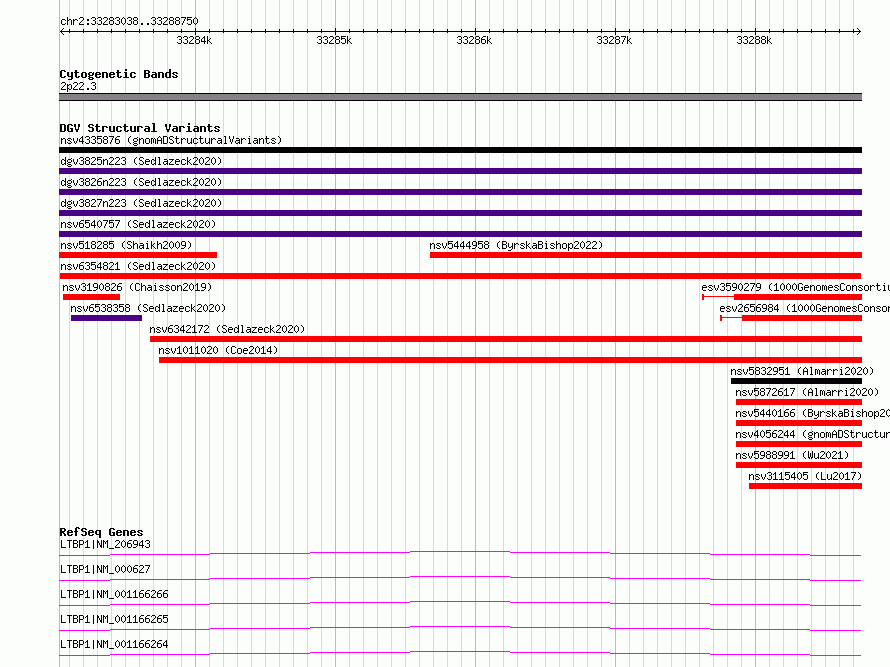This screenshot has height=667, width=890.
Task: Select the black nsv4335876 variant bar
Action: pos(460,150)
